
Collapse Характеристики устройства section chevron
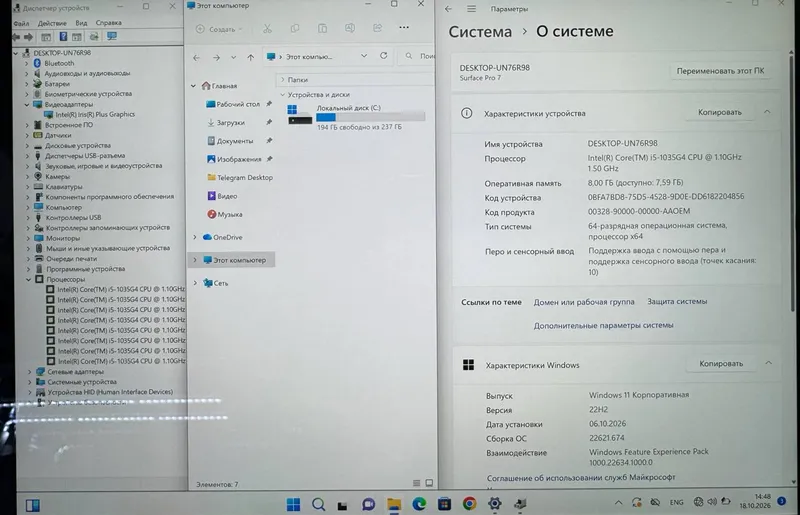(x=767, y=112)
